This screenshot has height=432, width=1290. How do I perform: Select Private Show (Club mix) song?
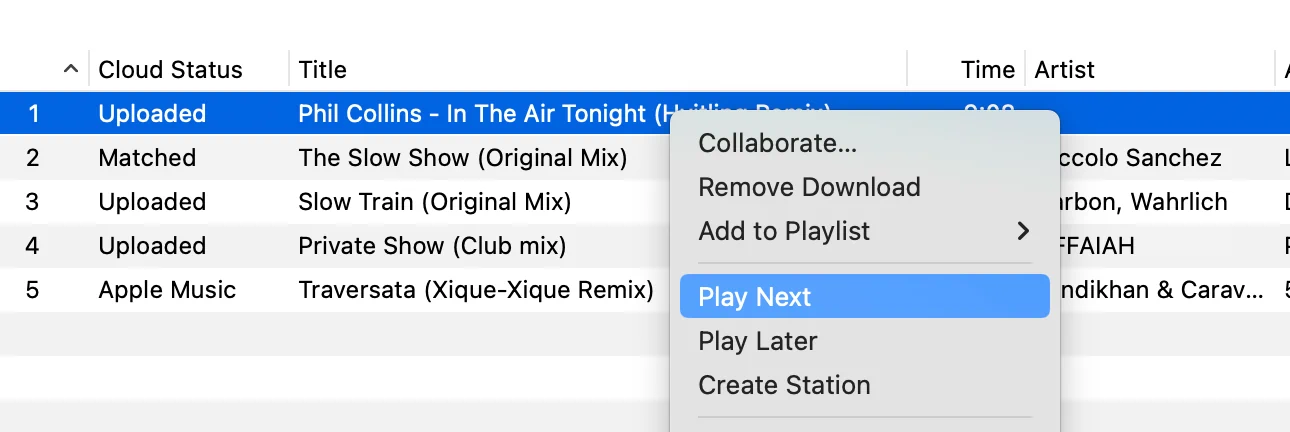click(x=432, y=246)
